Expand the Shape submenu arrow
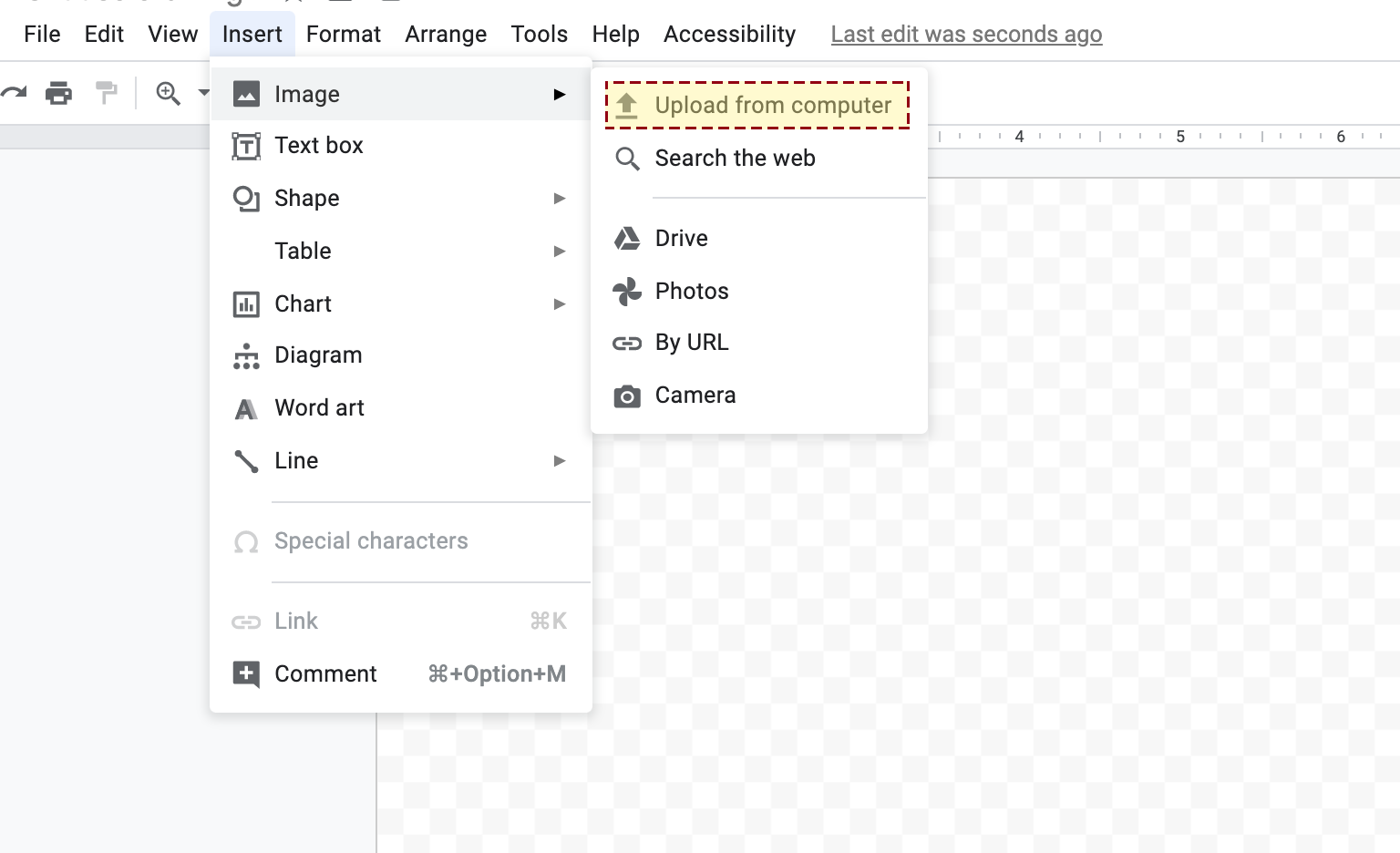The height and width of the screenshot is (853, 1400). (560, 199)
